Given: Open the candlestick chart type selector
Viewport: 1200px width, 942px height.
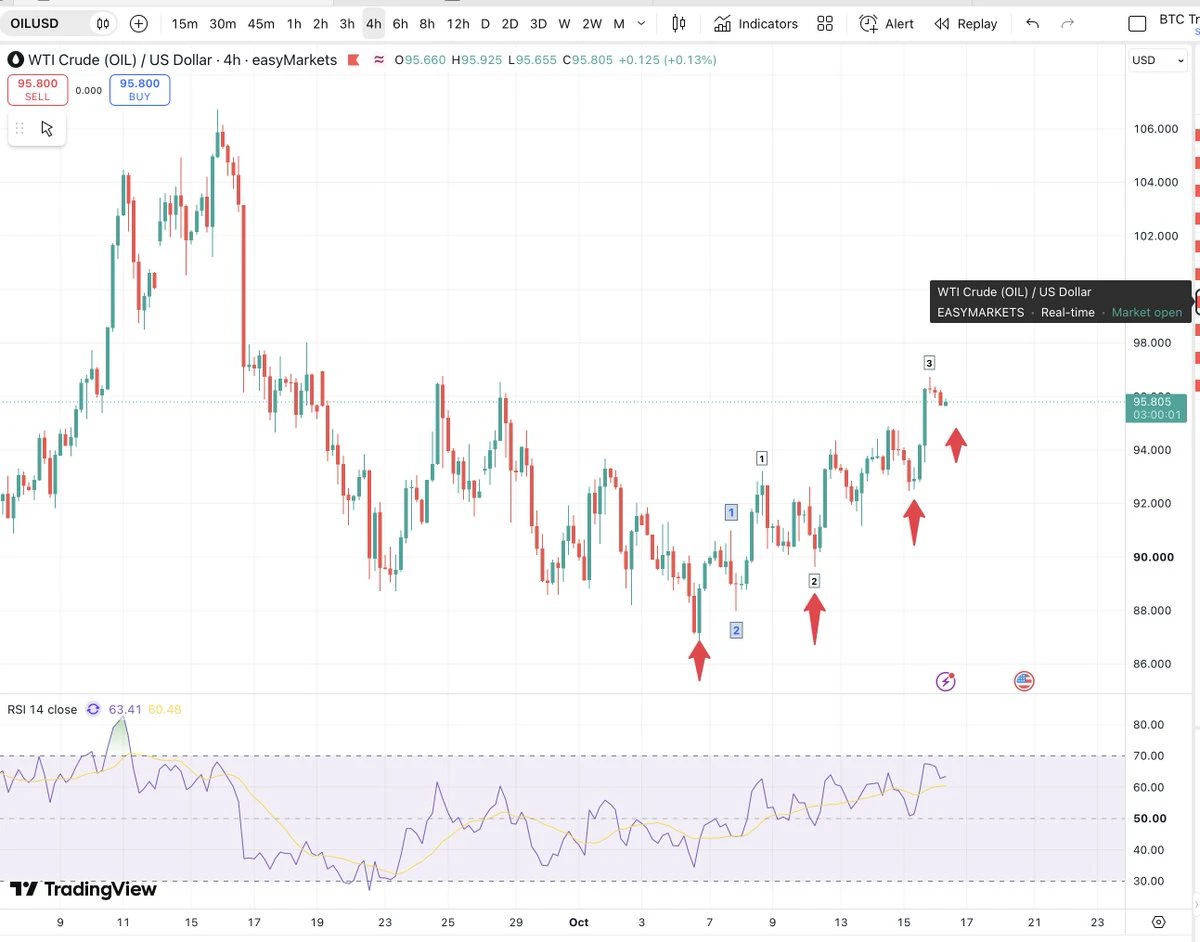Looking at the screenshot, I should [x=679, y=23].
